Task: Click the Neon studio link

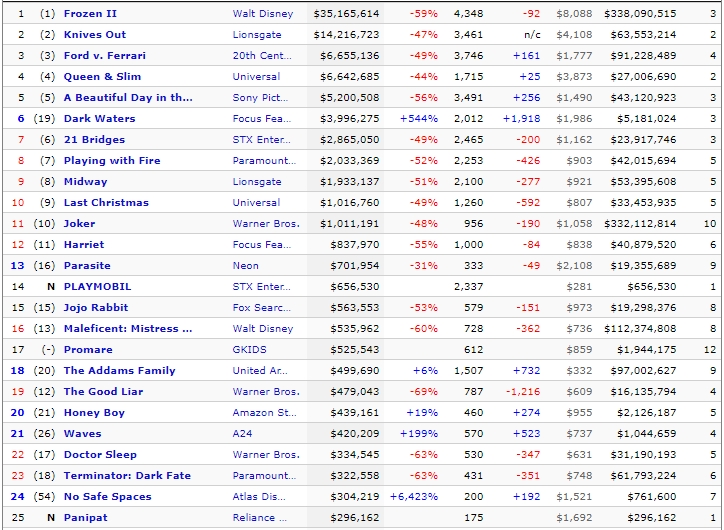Action: [x=246, y=265]
